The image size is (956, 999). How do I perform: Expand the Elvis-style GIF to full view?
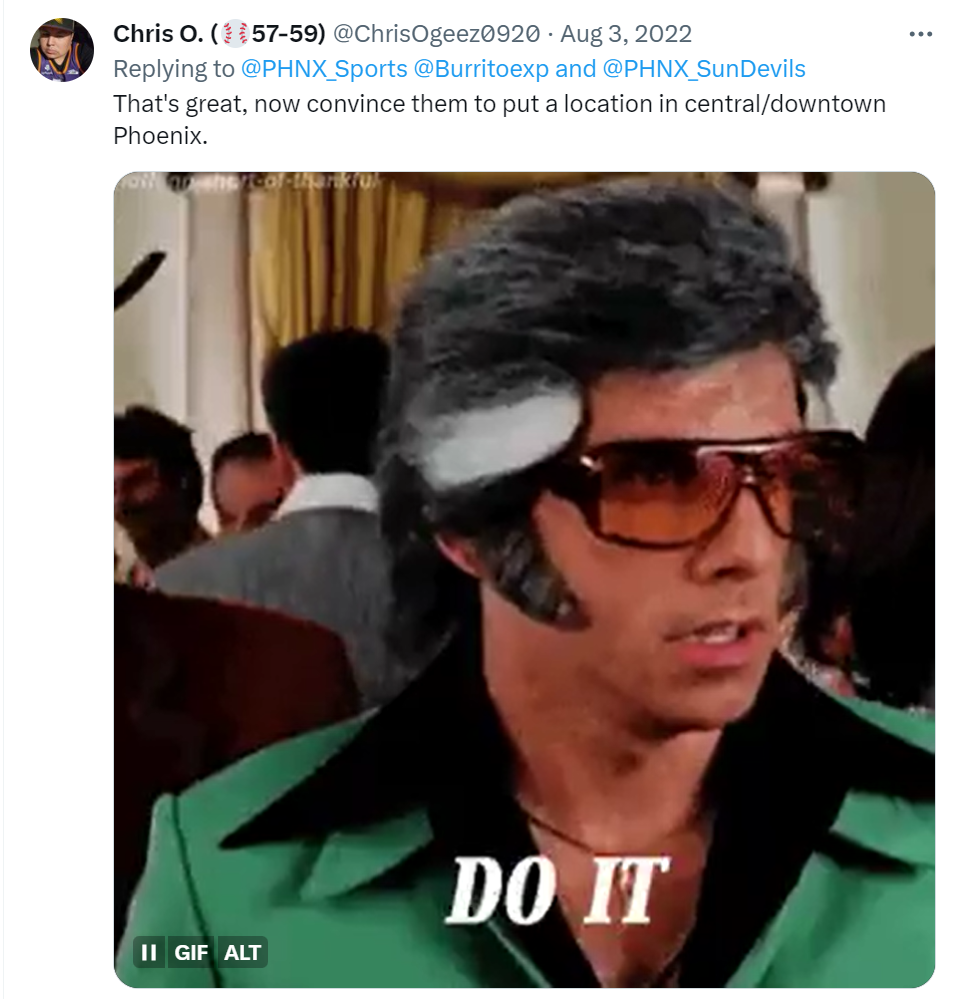coord(524,580)
